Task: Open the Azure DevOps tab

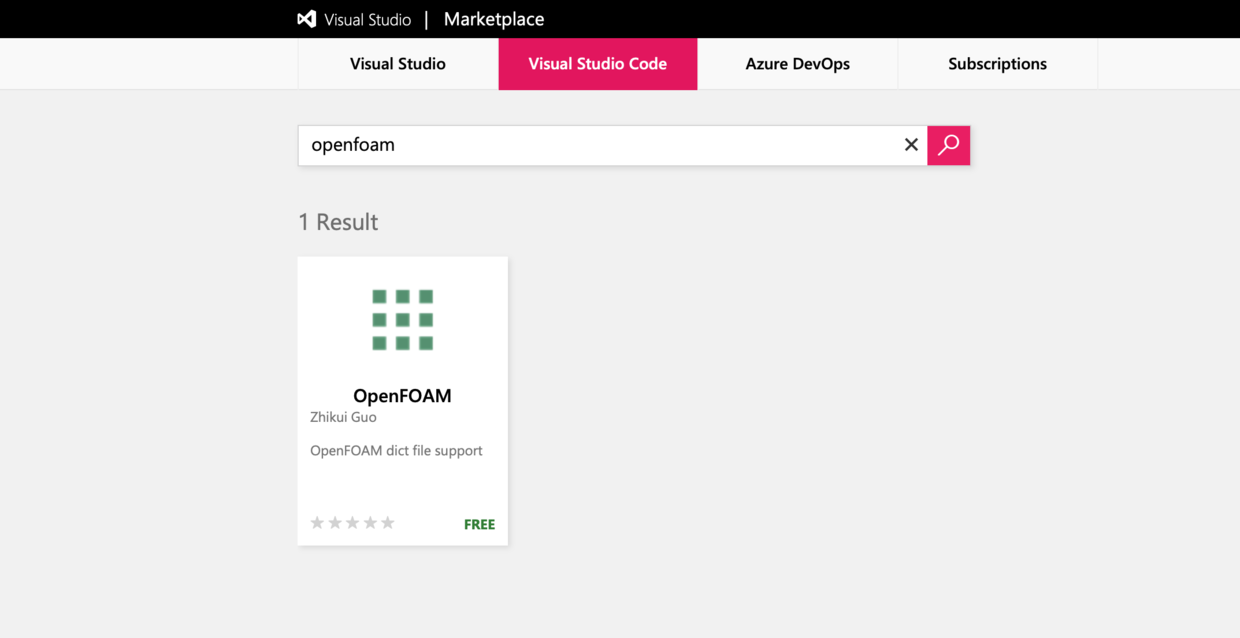Action: coord(797,63)
